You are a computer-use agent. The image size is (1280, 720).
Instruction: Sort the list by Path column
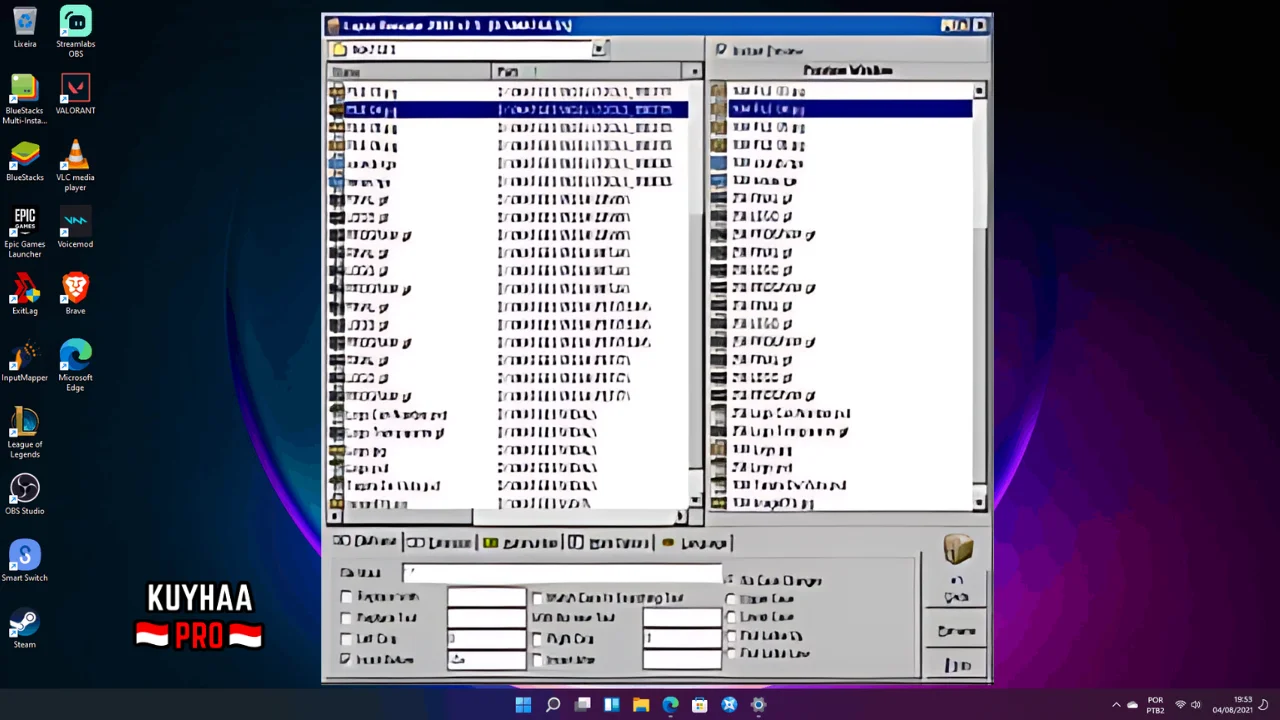point(589,71)
